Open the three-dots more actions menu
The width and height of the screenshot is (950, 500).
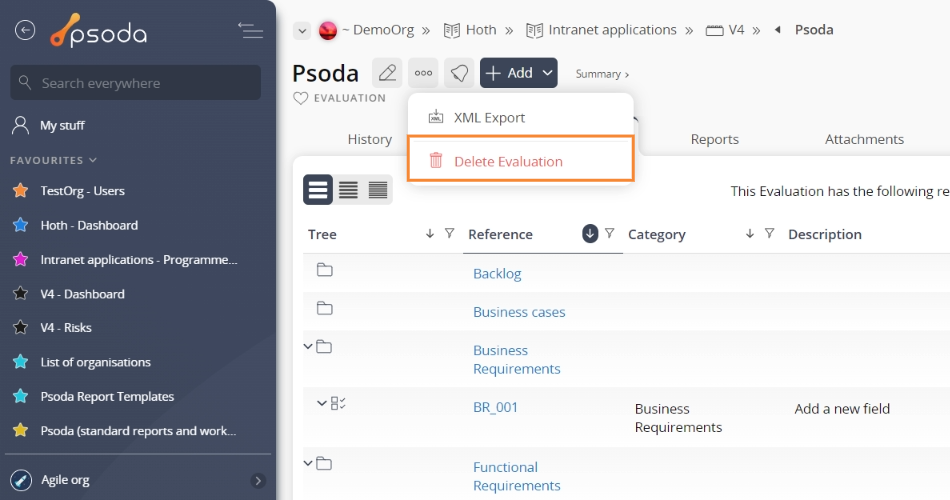click(423, 73)
